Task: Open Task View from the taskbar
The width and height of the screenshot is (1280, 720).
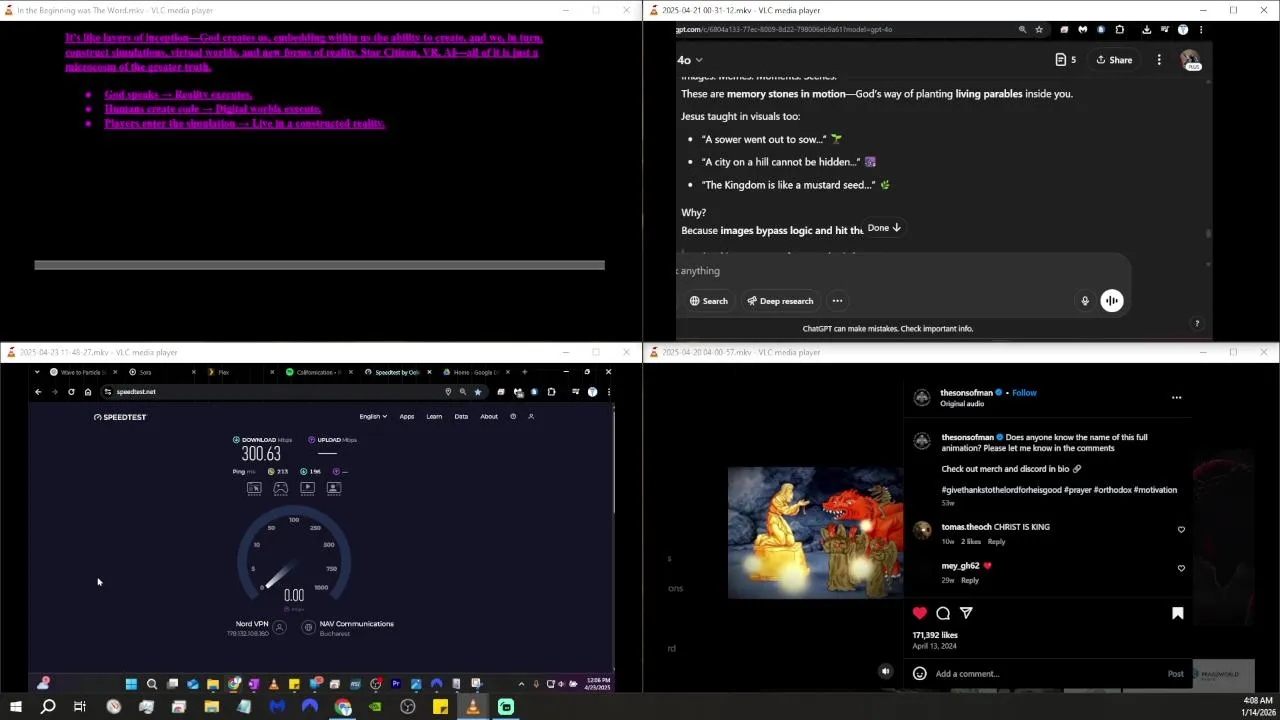Action: (80, 707)
